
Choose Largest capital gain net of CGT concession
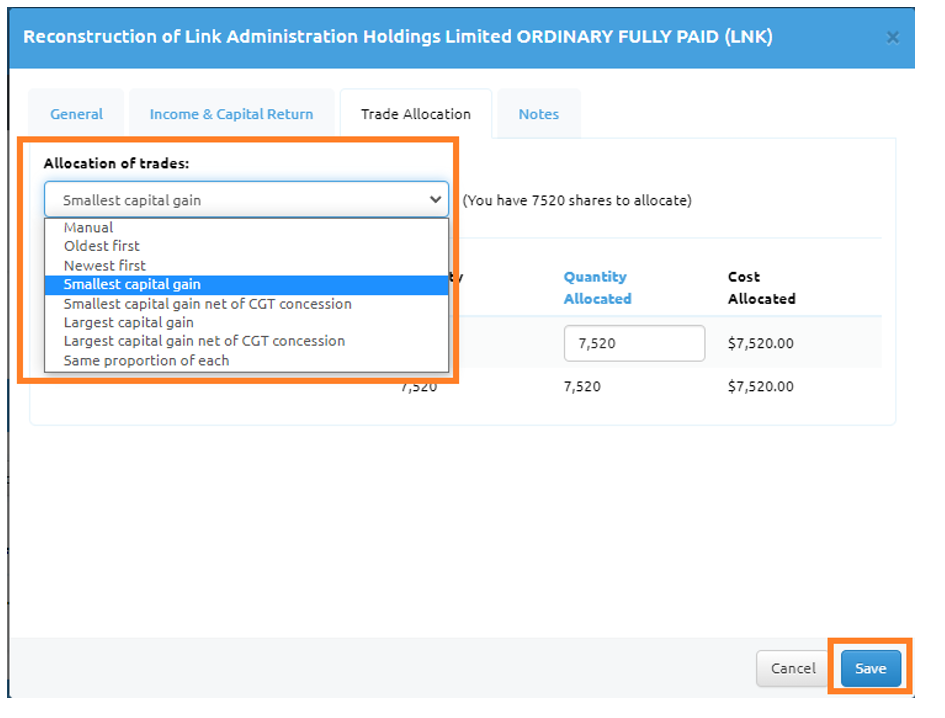pos(204,341)
